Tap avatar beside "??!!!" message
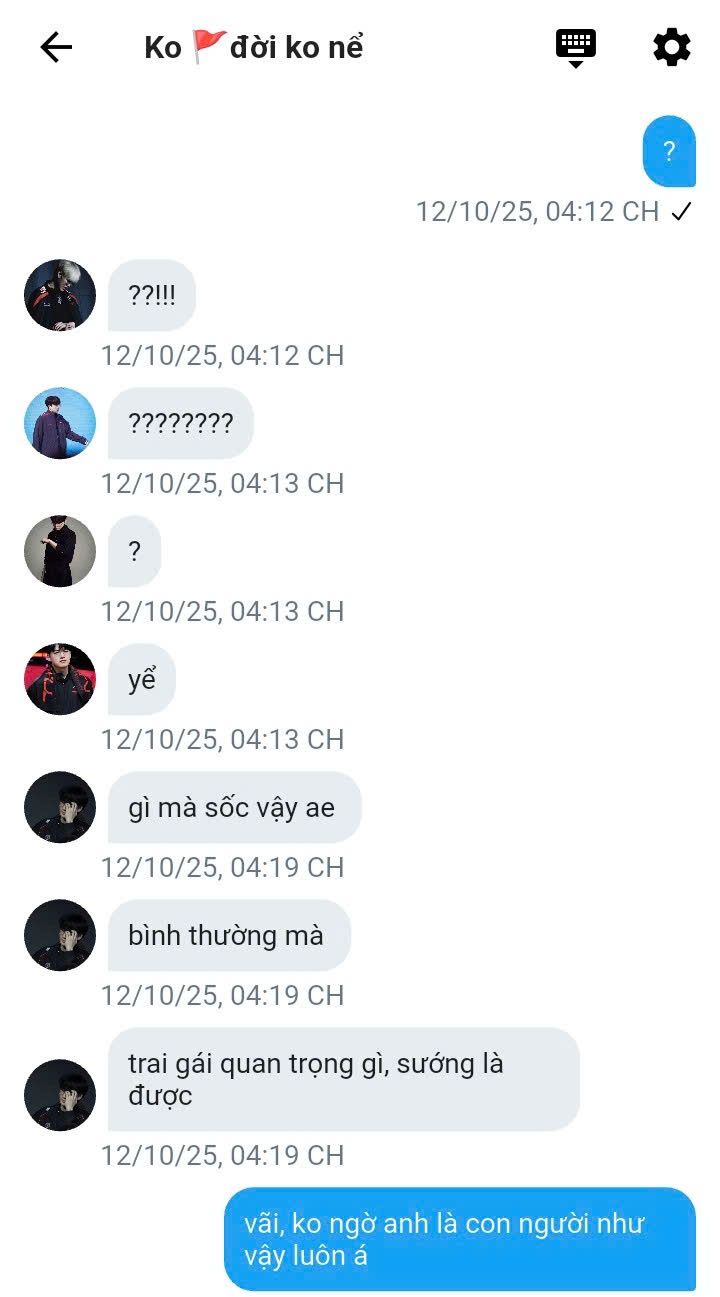The width and height of the screenshot is (720, 1297). tap(60, 295)
